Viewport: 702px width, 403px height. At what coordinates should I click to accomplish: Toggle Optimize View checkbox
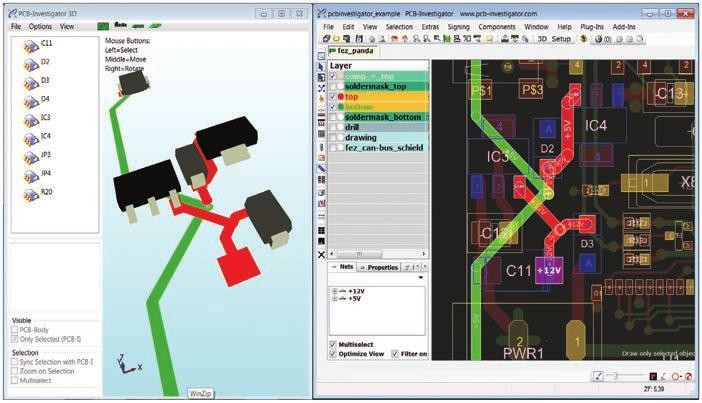(333, 354)
